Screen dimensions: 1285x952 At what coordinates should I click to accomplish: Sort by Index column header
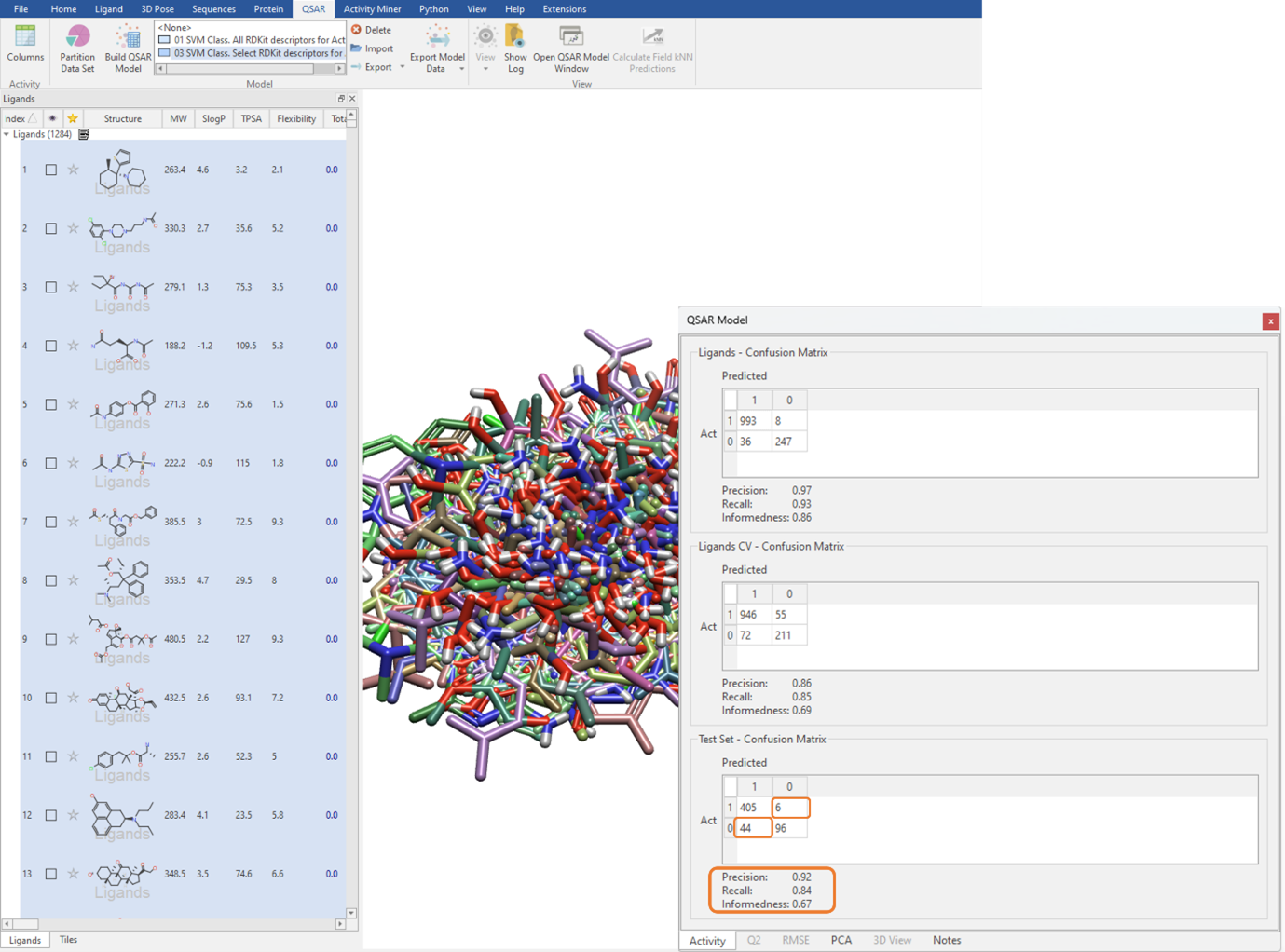pyautogui.click(x=21, y=118)
